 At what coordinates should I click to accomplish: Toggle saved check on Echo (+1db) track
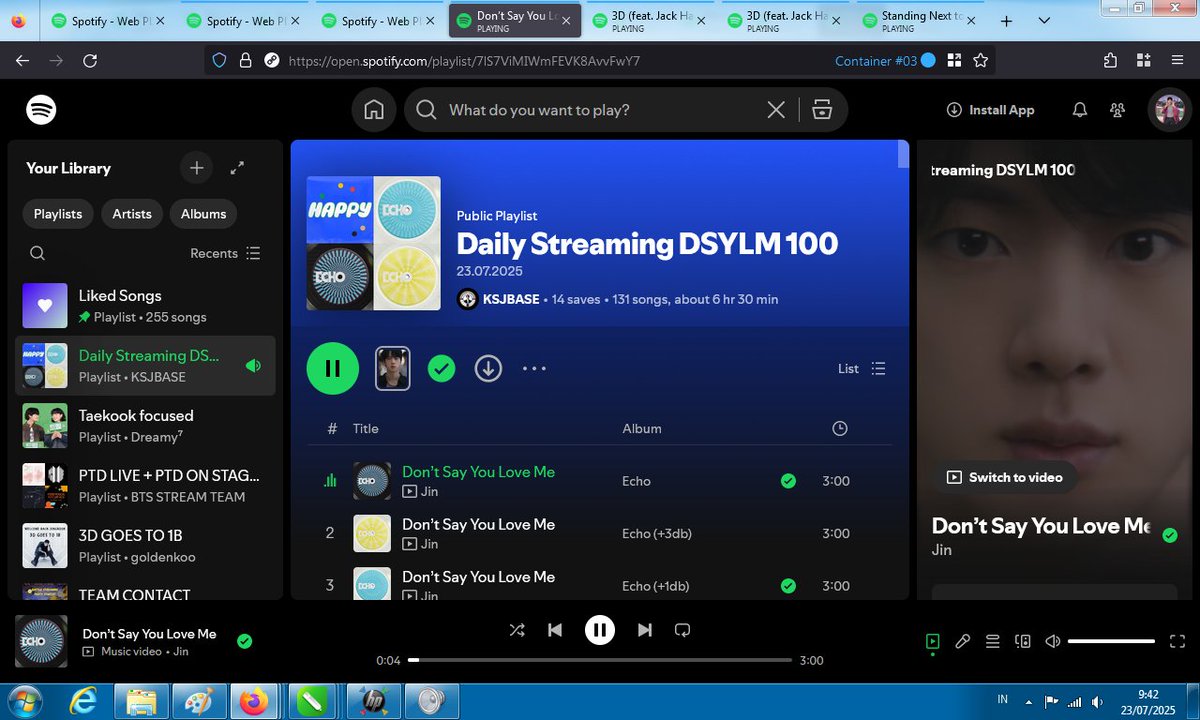click(x=788, y=586)
